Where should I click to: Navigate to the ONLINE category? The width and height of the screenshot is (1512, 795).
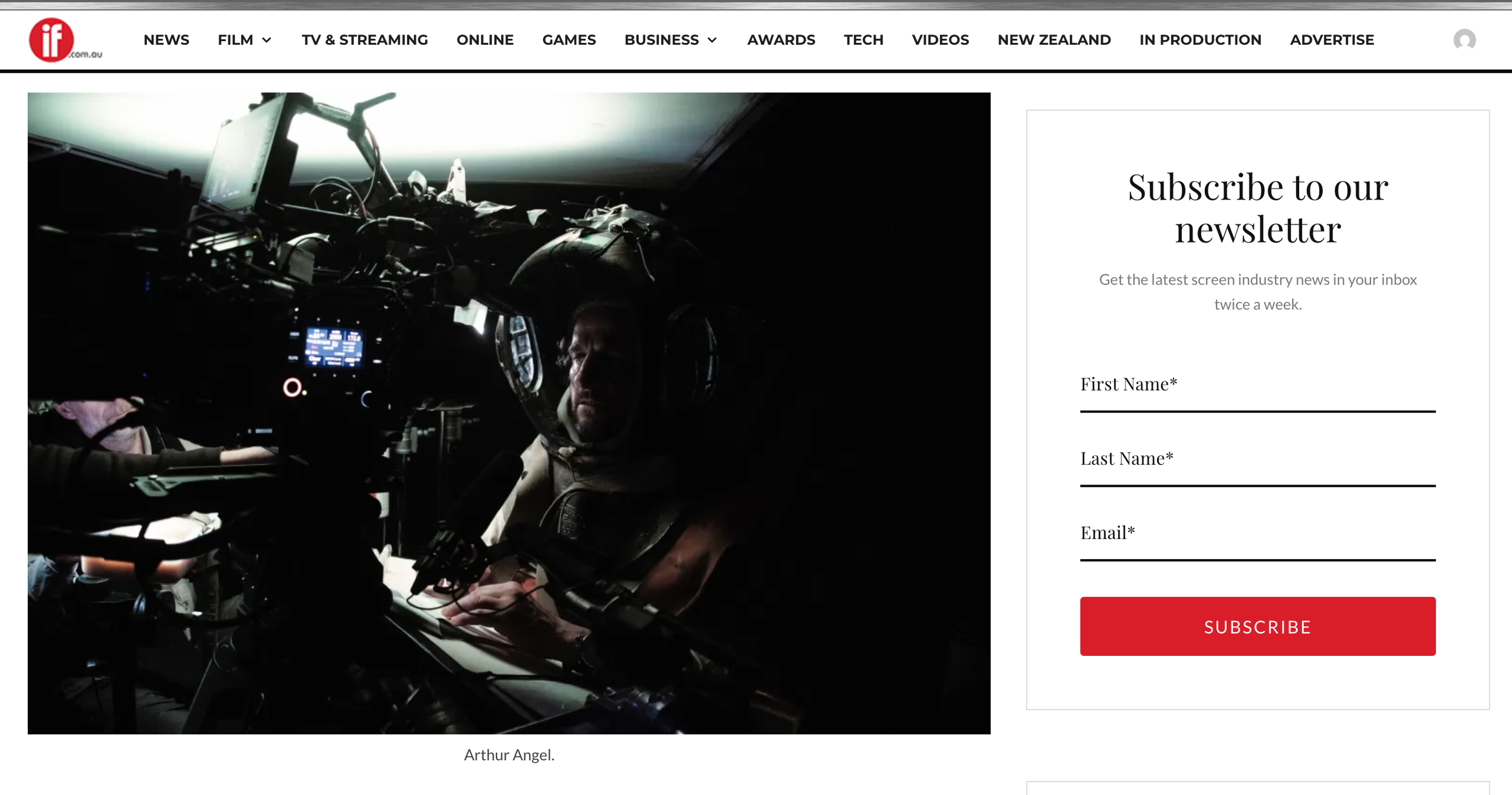(x=485, y=39)
